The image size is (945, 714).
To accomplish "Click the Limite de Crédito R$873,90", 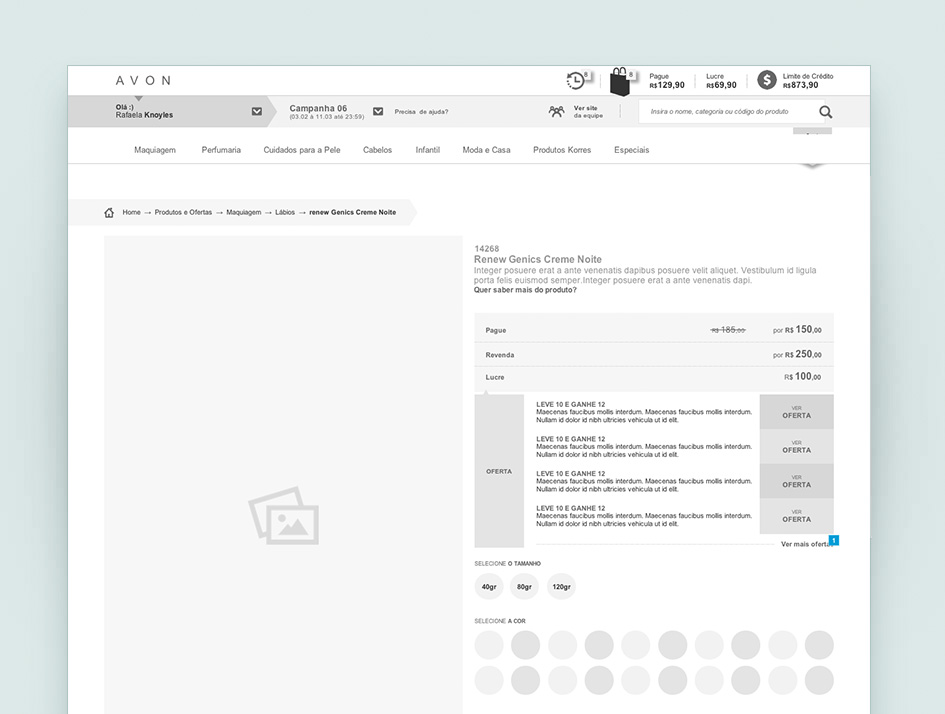I will click(808, 81).
